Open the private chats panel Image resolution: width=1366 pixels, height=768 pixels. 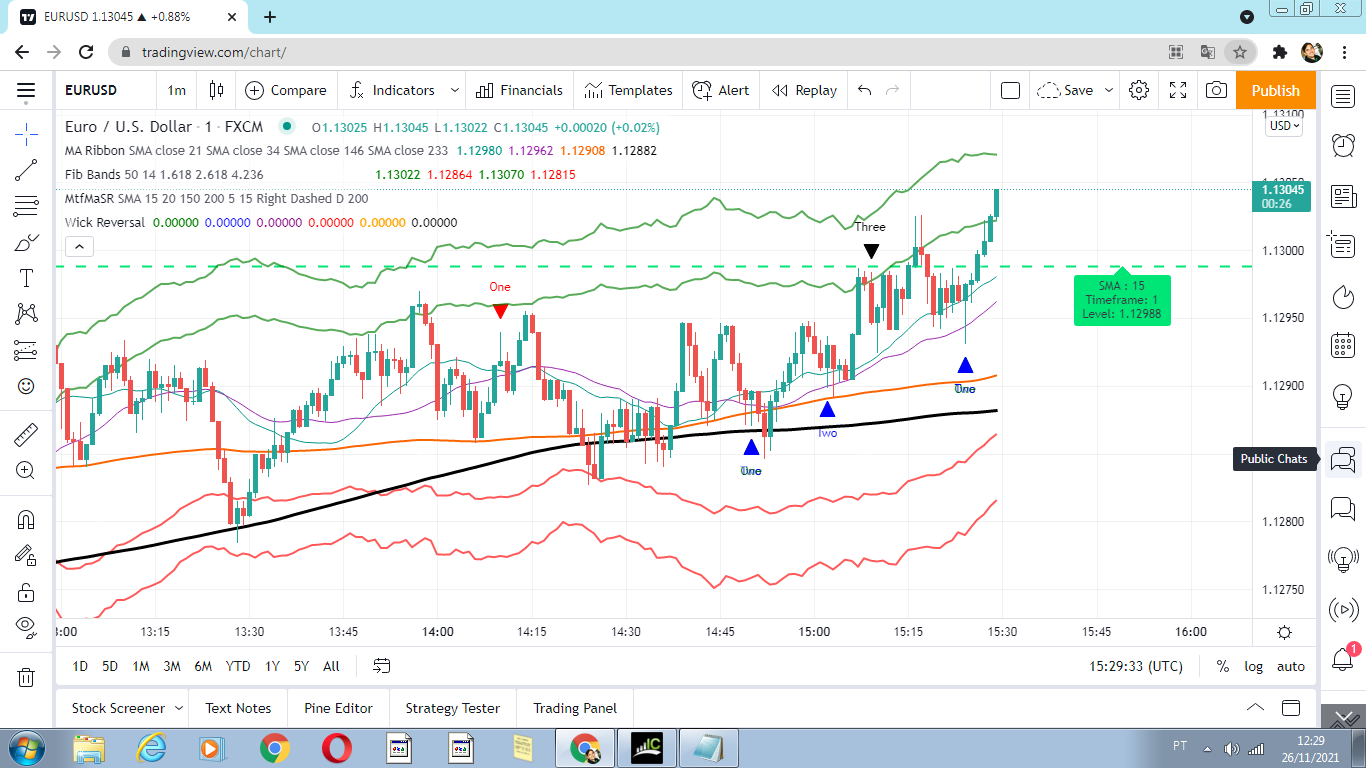tap(1343, 509)
